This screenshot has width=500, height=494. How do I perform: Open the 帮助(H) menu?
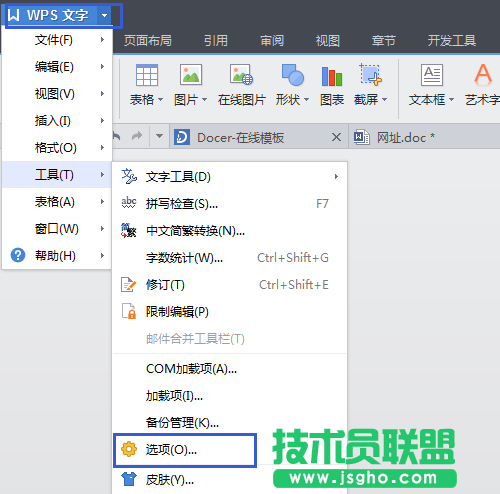[57, 256]
